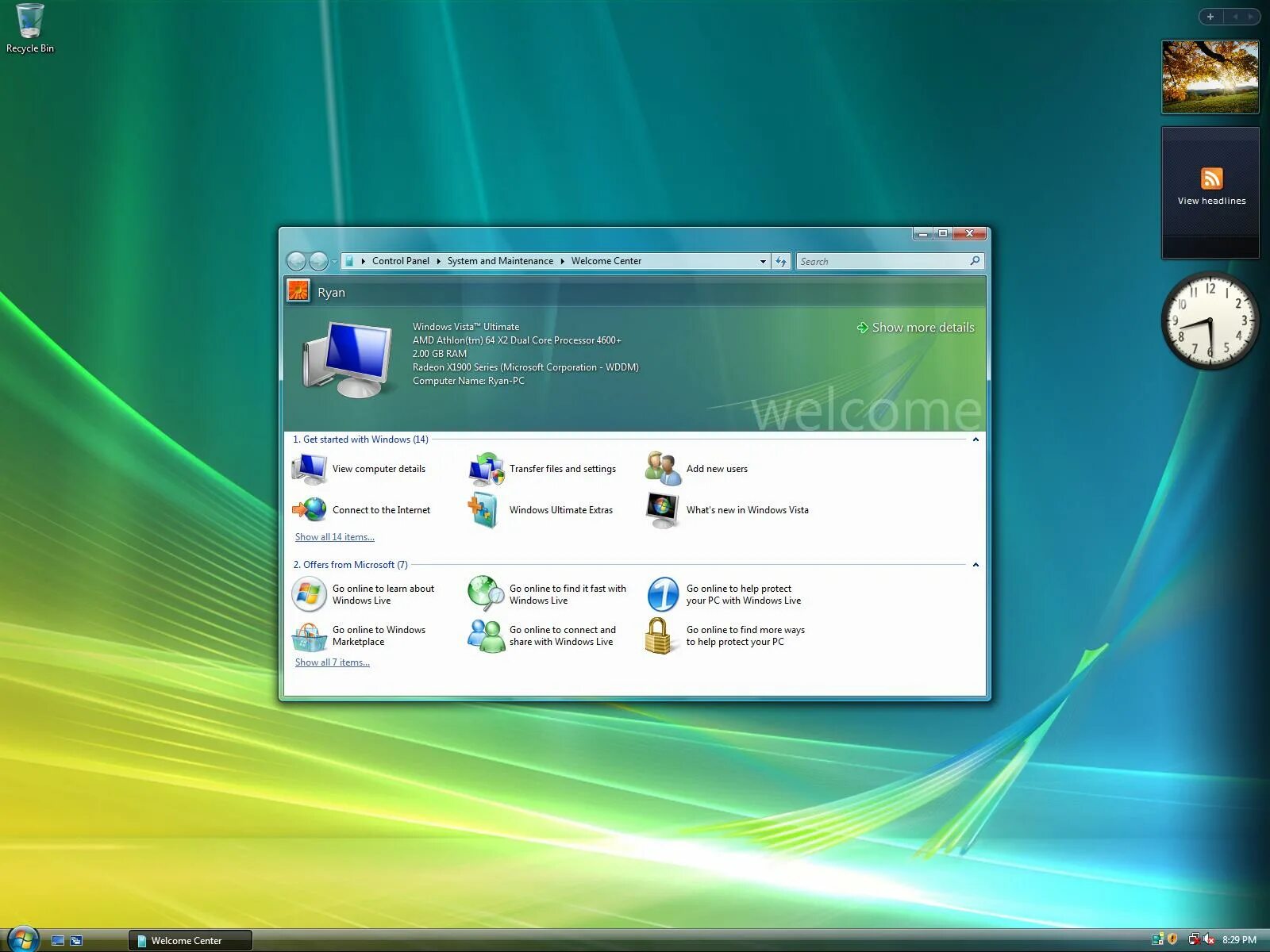Image resolution: width=1270 pixels, height=952 pixels.
Task: Click the sidebar next gadgets arrow
Action: [1251, 17]
